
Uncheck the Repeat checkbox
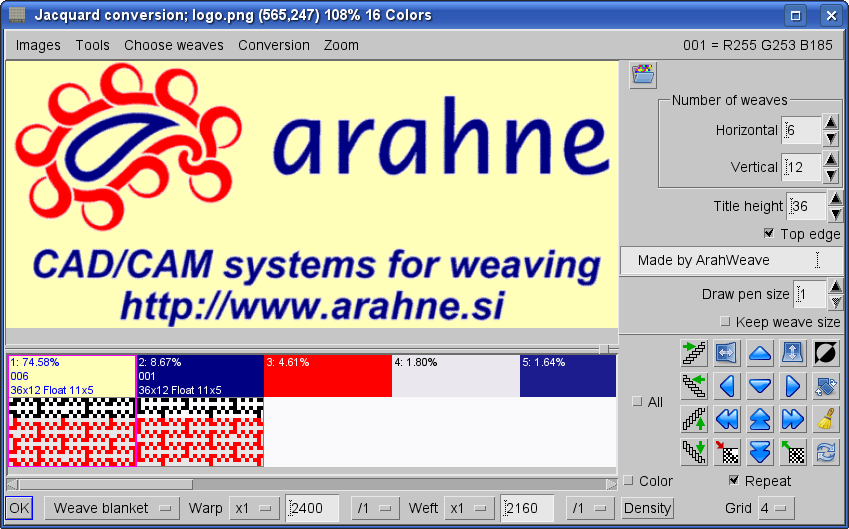tap(734, 481)
